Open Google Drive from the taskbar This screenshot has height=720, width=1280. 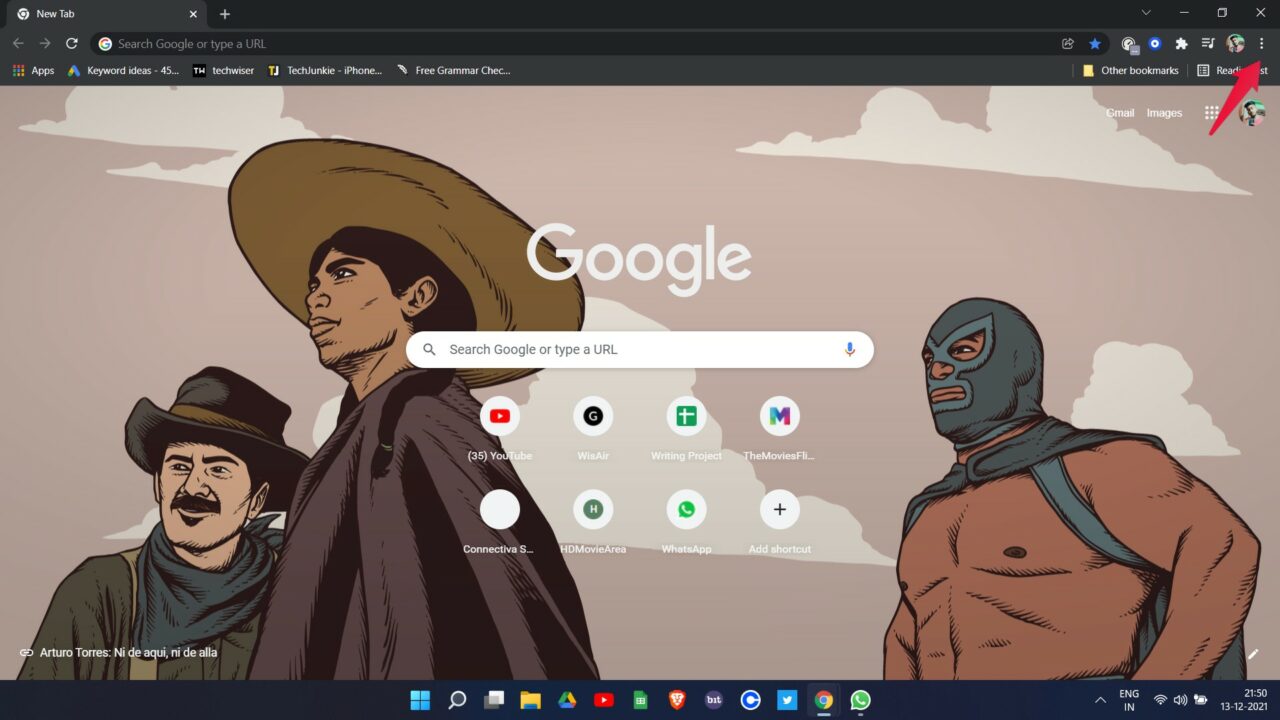click(x=567, y=700)
